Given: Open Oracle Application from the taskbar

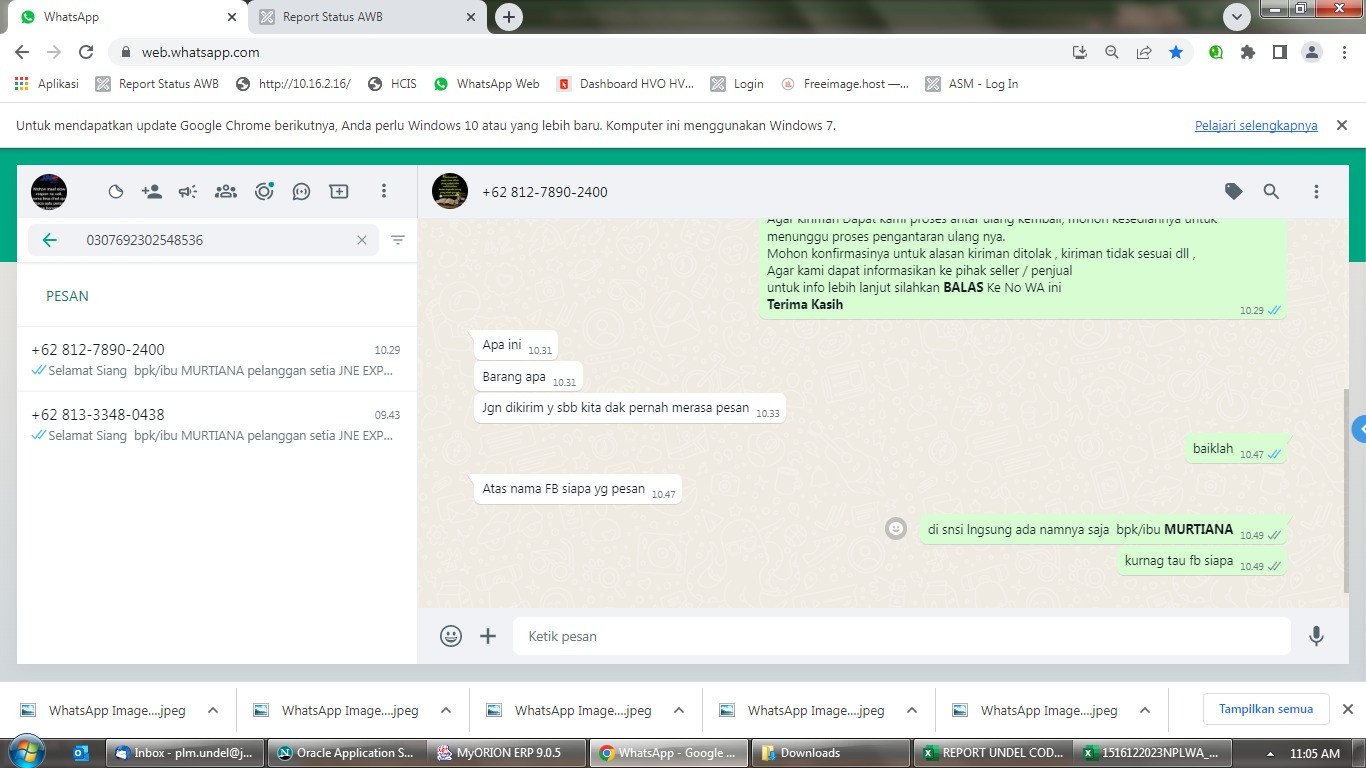Looking at the screenshot, I should pyautogui.click(x=346, y=753).
